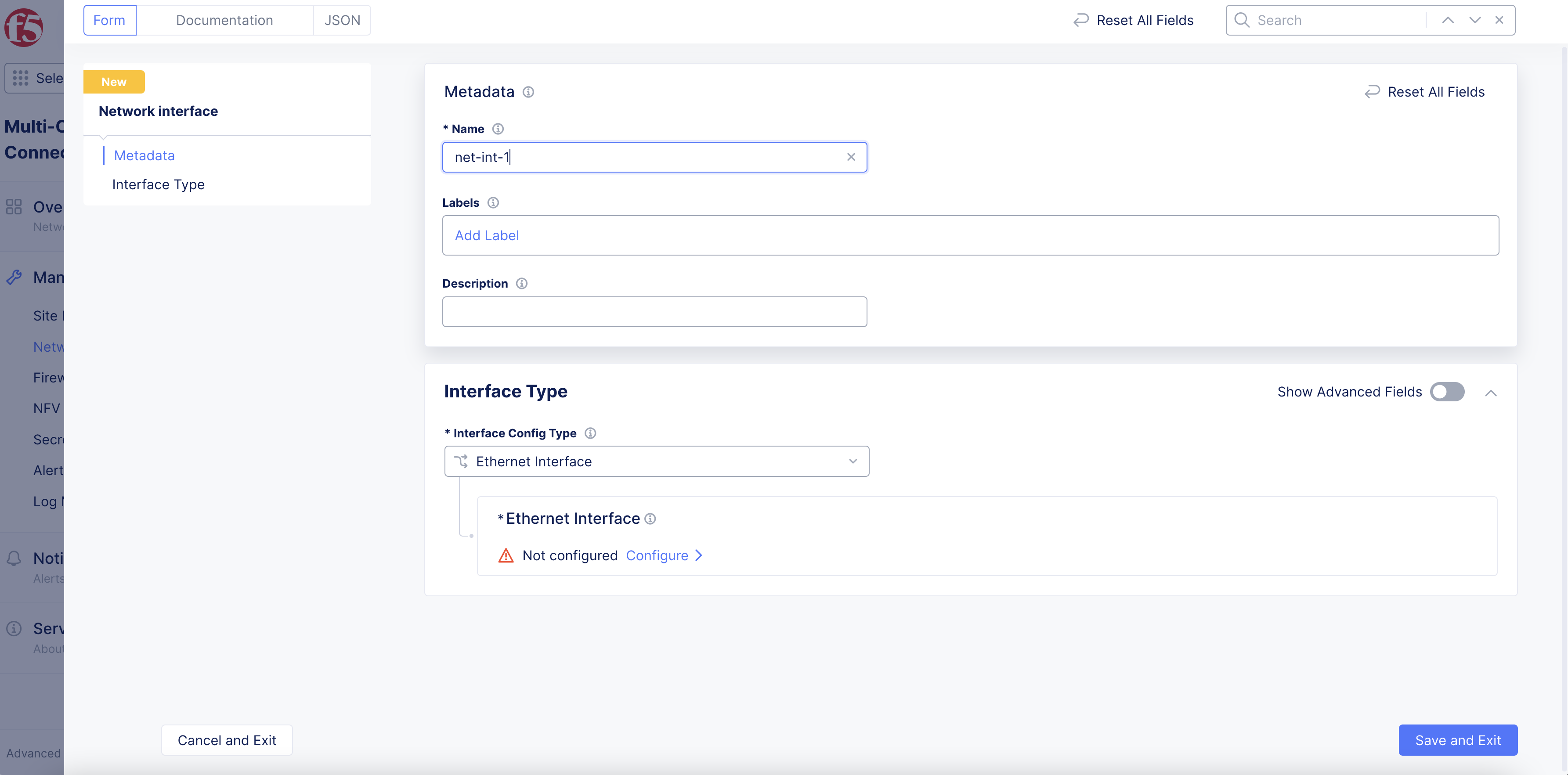The image size is (1568, 775).
Task: Click the Reset All Fields undo arrow icon
Action: [1080, 20]
